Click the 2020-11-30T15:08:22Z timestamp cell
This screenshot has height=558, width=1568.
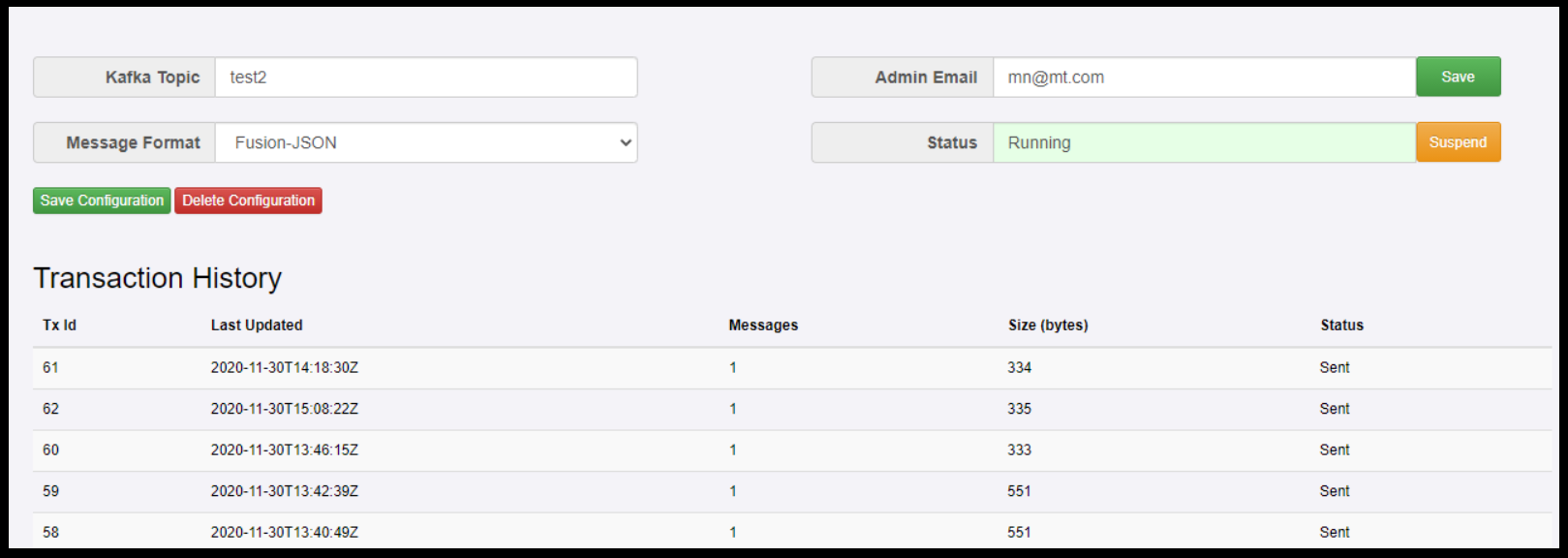tap(285, 409)
